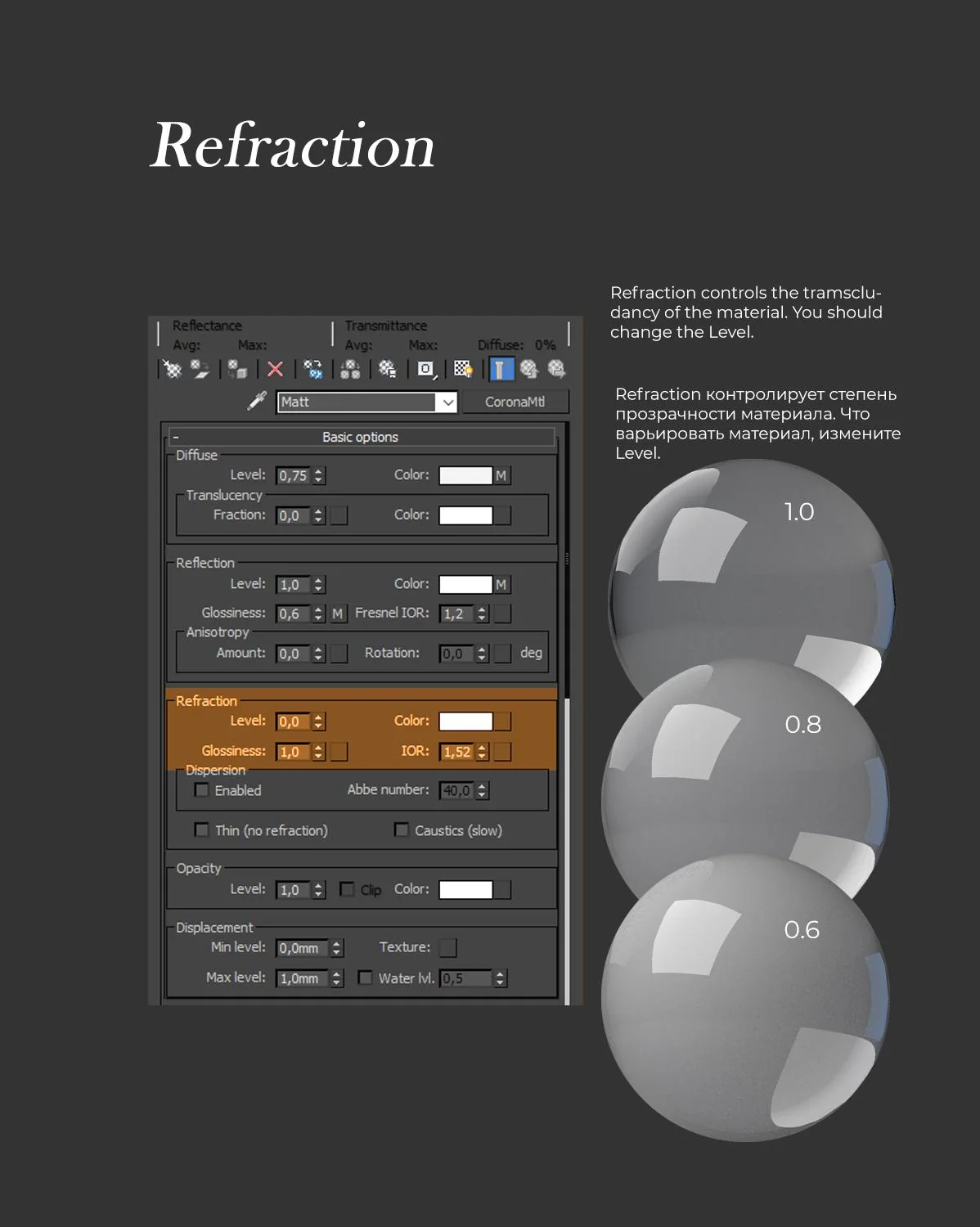Click the Reflection Glossiness spinner arrows
Image resolution: width=980 pixels, height=1227 pixels.
point(319,613)
